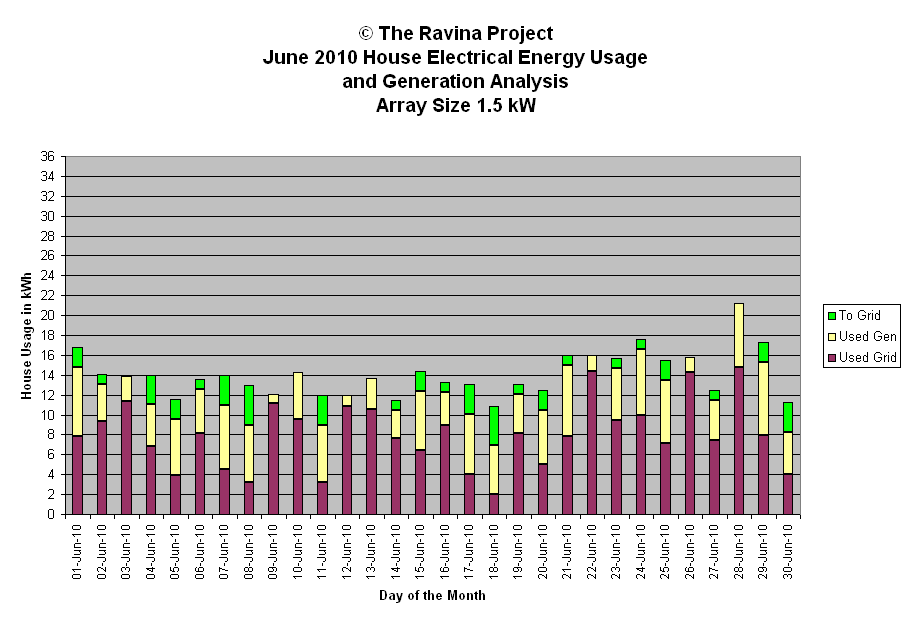Select the green To Grid bar for 18-Jun-10
The width and height of the screenshot is (911, 623).
pos(494,425)
